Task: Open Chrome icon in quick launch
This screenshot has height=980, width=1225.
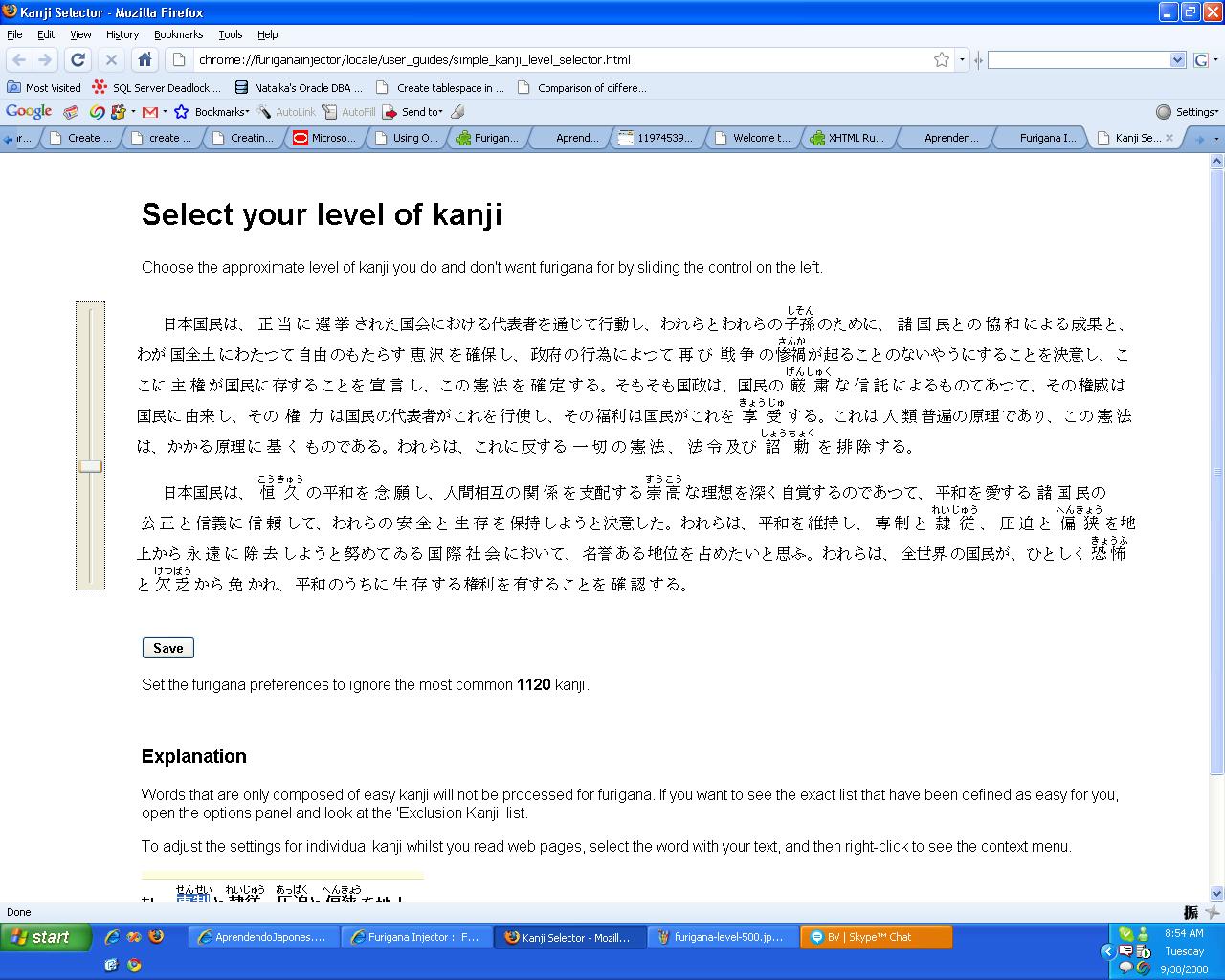Action: pos(135,965)
